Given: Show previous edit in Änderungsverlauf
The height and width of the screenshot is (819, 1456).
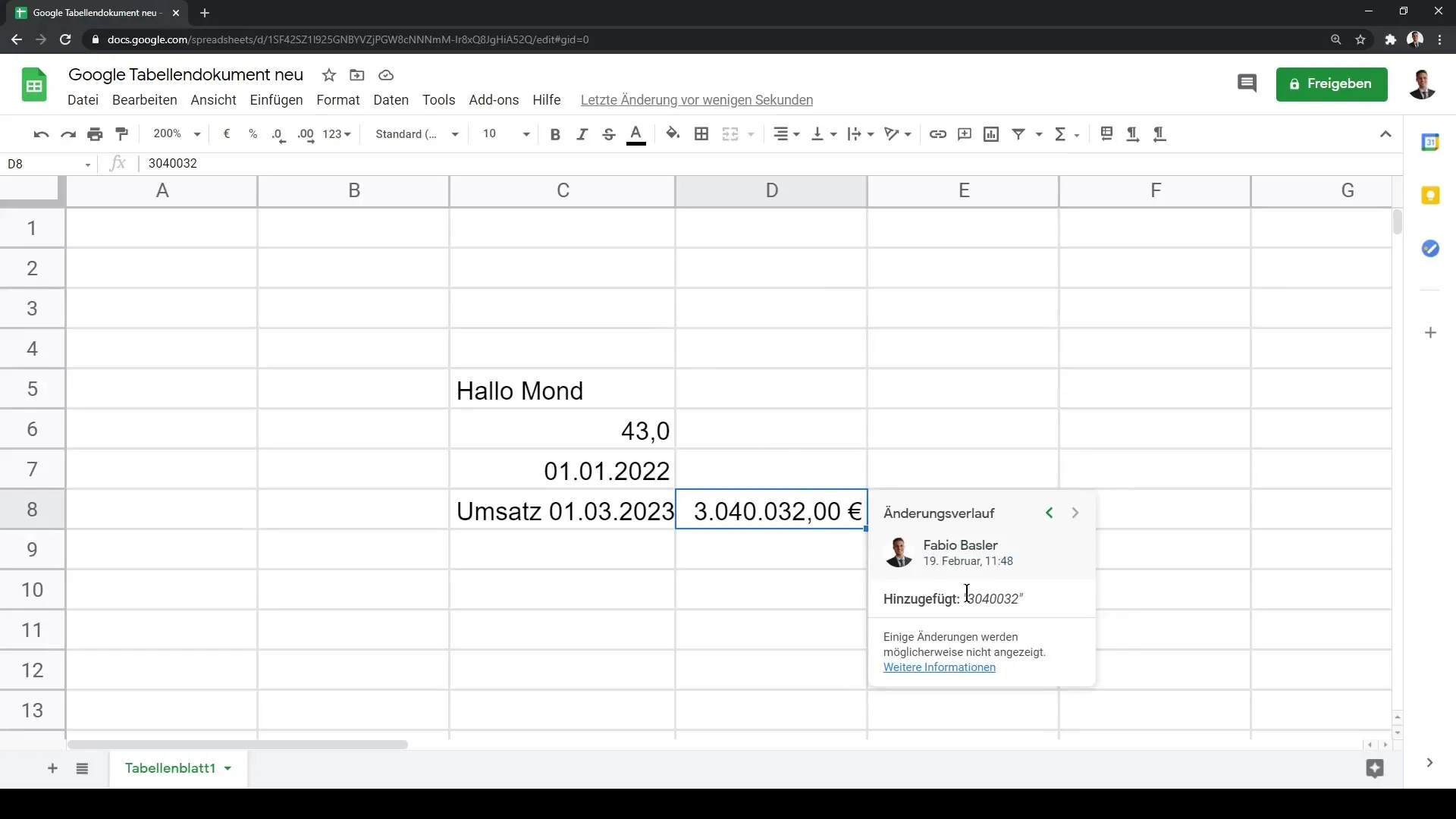Looking at the screenshot, I should click(x=1050, y=513).
